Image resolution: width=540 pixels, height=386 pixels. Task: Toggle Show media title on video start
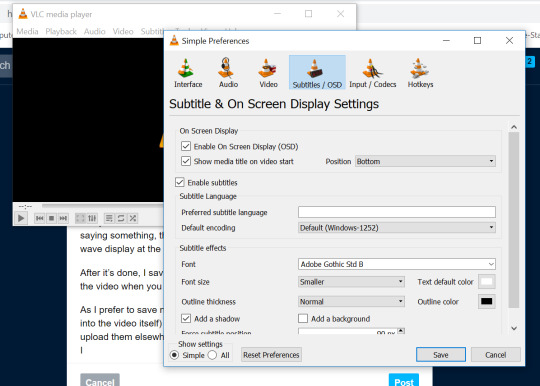(186, 161)
